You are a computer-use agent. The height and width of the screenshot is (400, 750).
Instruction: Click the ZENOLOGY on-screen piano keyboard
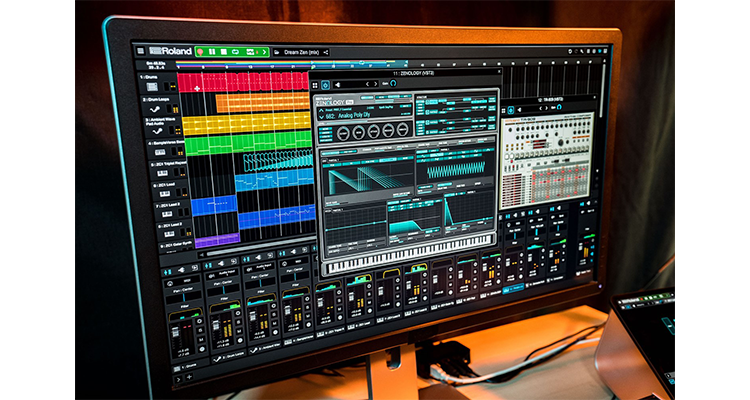click(x=411, y=256)
